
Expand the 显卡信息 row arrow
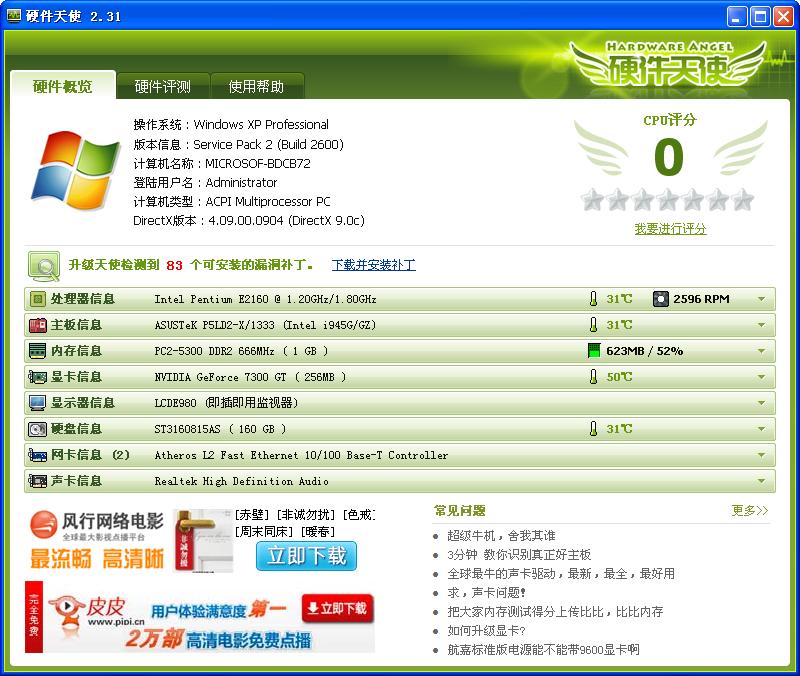[x=762, y=377]
